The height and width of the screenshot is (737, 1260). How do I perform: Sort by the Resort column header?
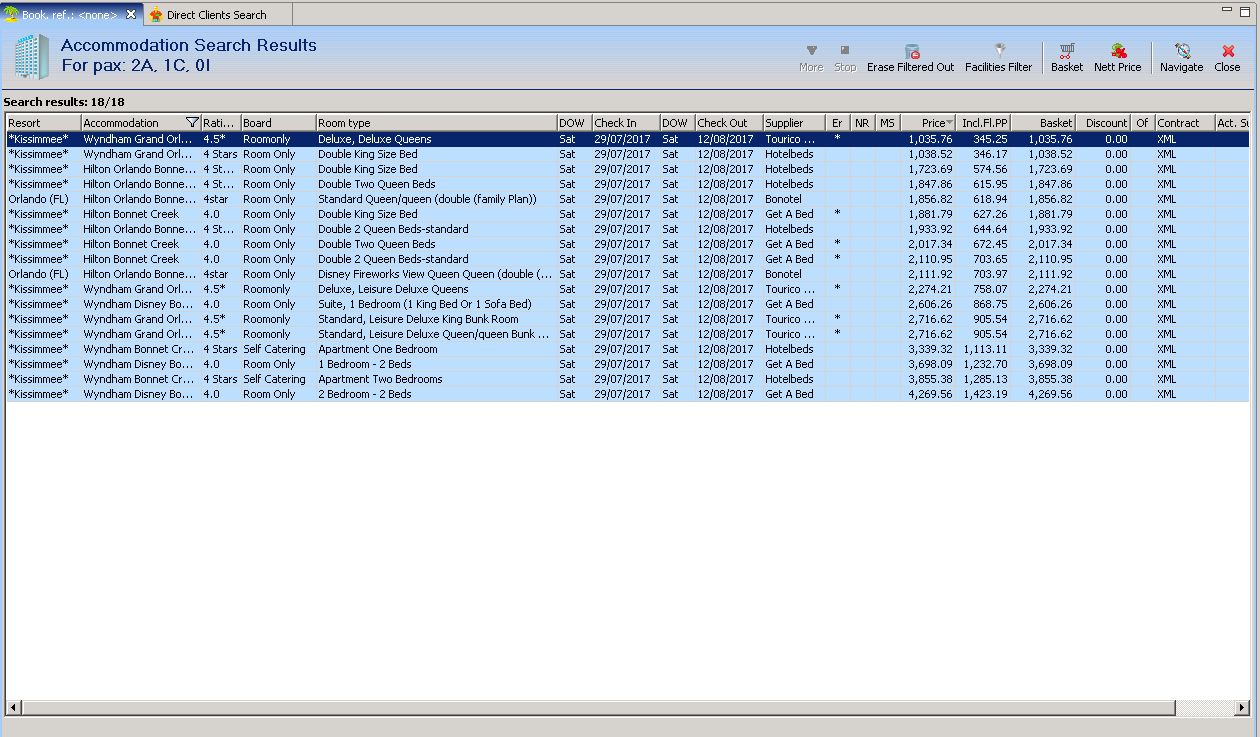[43, 123]
